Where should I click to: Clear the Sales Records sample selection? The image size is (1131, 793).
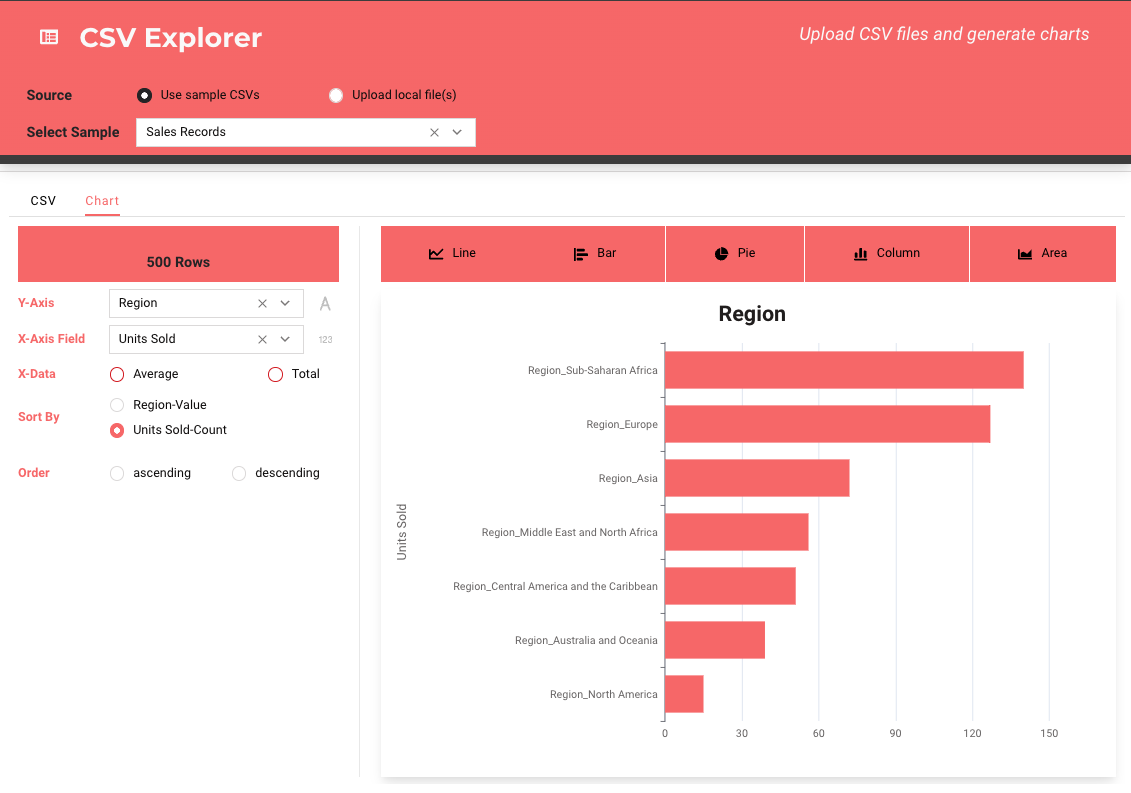pos(434,132)
